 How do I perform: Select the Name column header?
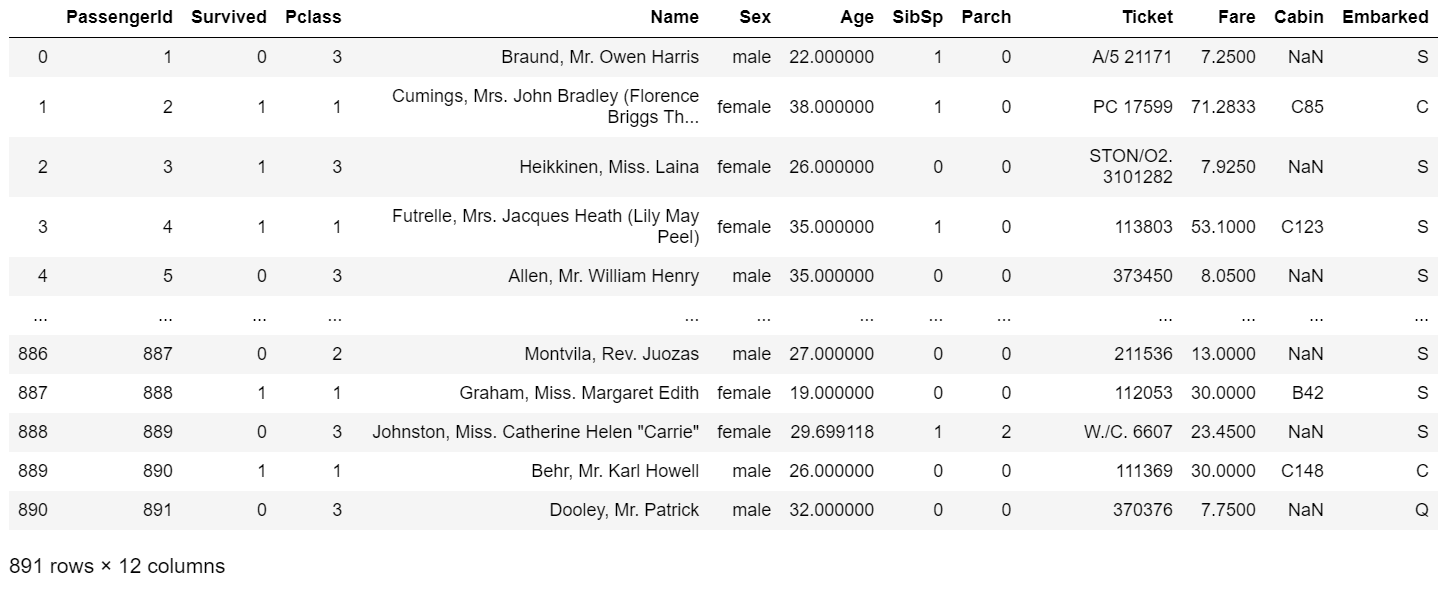675,17
